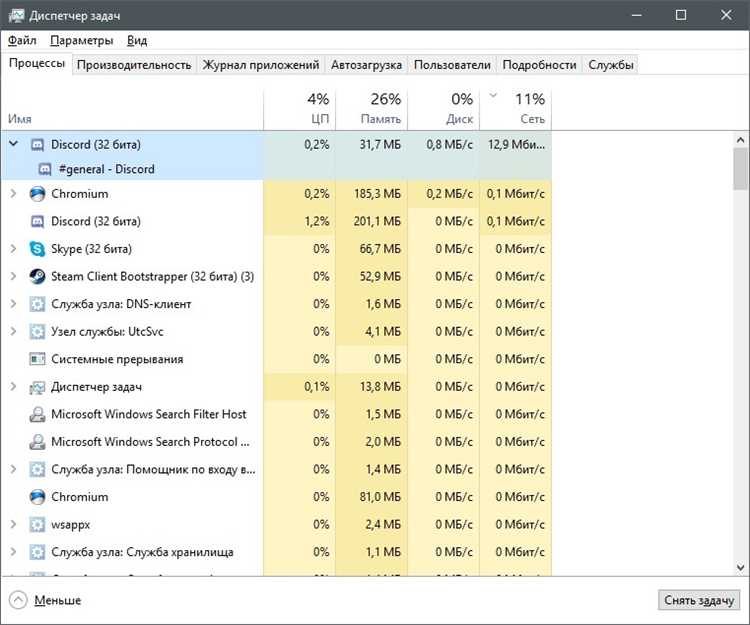Screen dimensions: 750x625
Task: Click the #general - Discord window icon
Action: click(x=44, y=169)
